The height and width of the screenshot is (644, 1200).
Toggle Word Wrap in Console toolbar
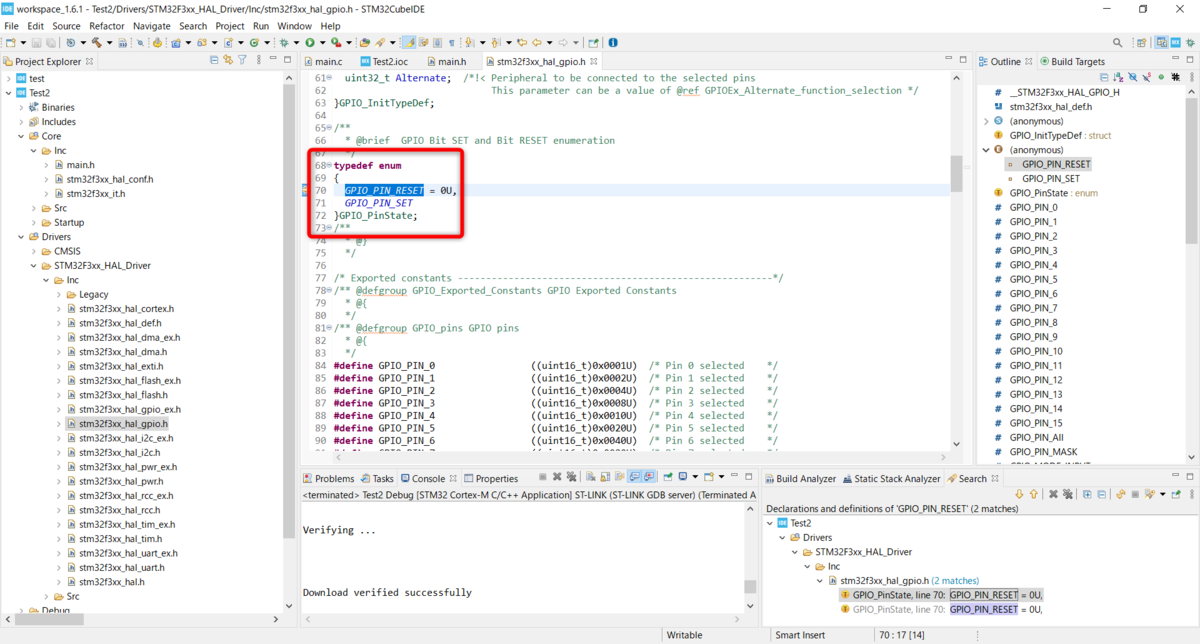tap(619, 478)
